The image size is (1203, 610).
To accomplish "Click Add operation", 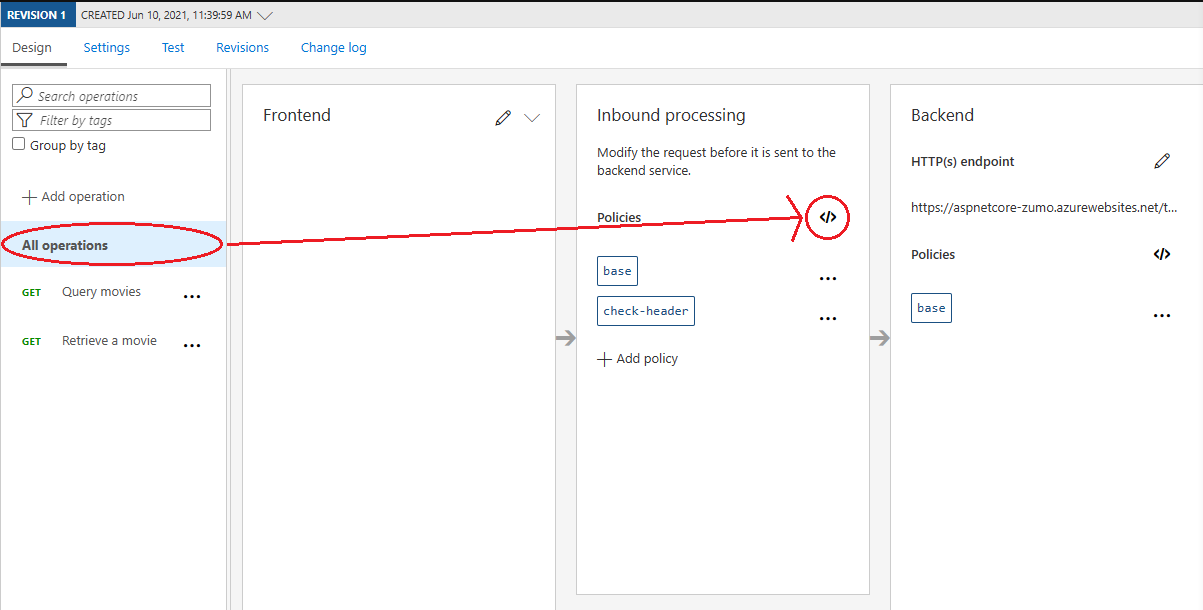I will [x=74, y=197].
